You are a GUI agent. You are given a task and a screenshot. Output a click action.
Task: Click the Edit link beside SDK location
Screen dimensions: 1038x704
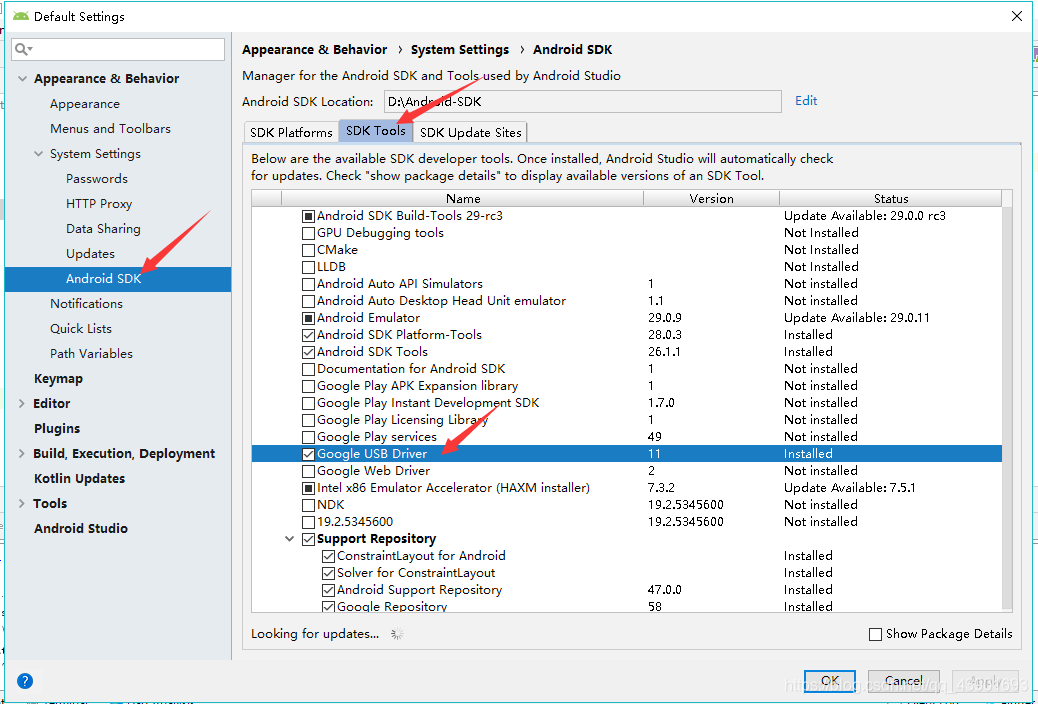coord(806,100)
